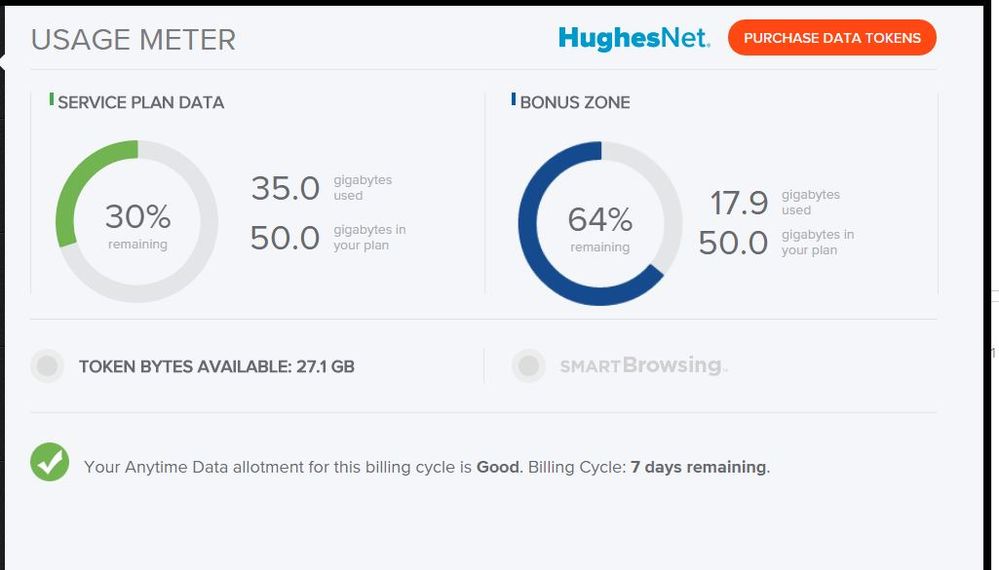
Task: Click the PURCHASE DATA TOKENS button
Action: coord(832,38)
